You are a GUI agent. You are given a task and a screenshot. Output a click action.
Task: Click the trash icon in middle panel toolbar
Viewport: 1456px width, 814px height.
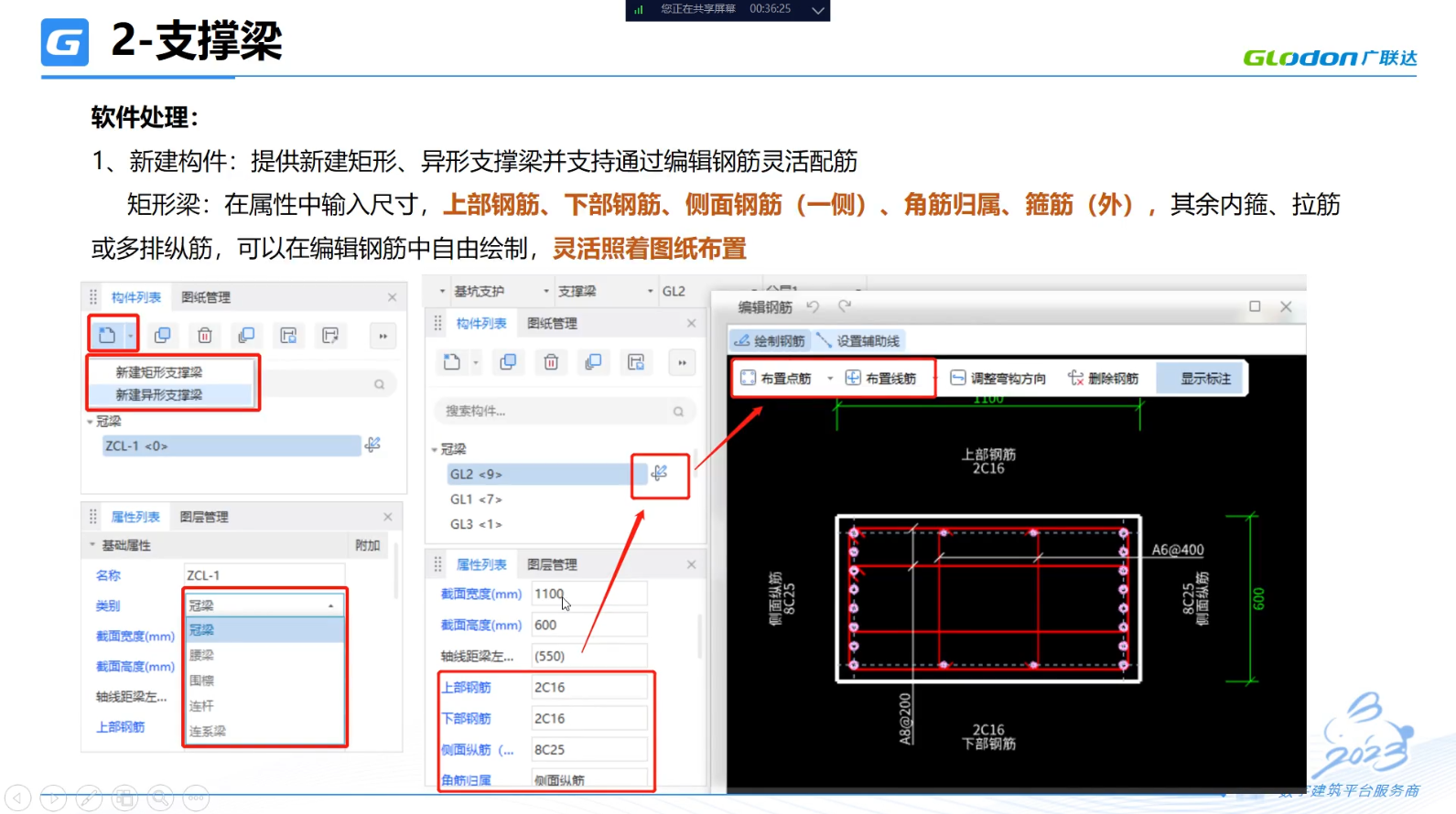tap(551, 362)
